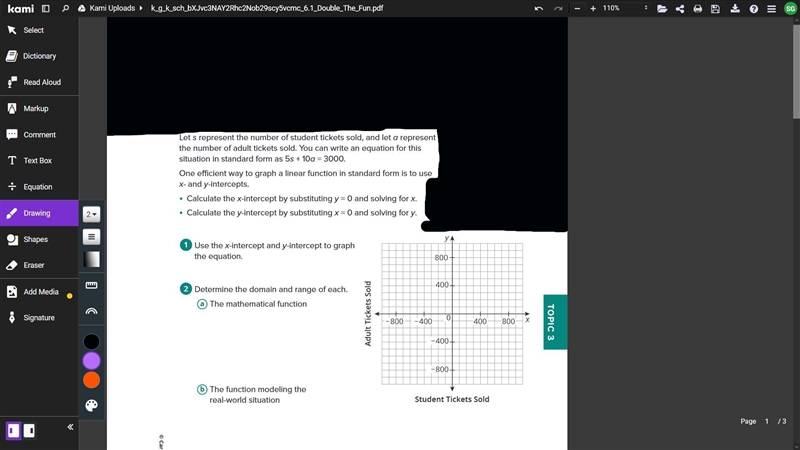This screenshot has width=800, height=450.
Task: Pick the black color swatch
Action: (91, 342)
